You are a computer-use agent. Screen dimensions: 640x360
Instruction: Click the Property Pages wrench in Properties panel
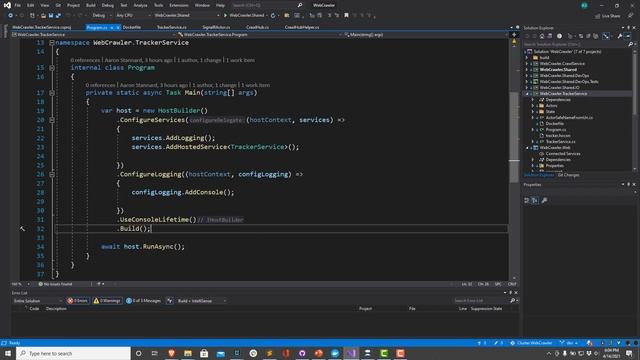[x=544, y=200]
